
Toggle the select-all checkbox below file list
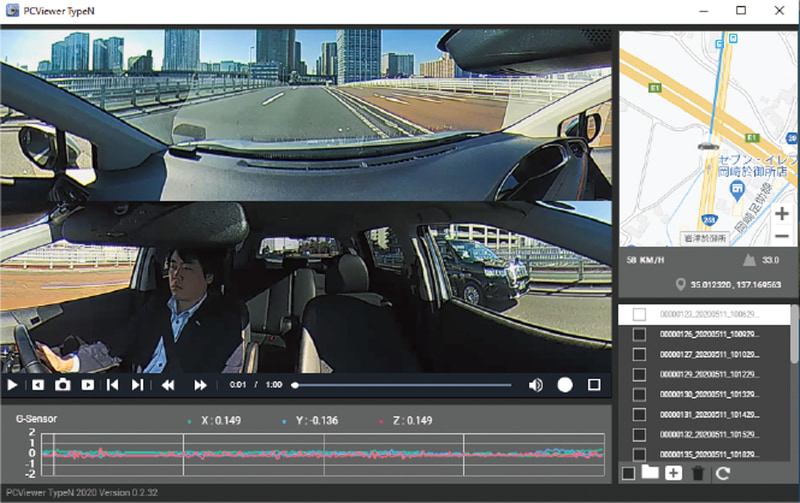click(629, 473)
